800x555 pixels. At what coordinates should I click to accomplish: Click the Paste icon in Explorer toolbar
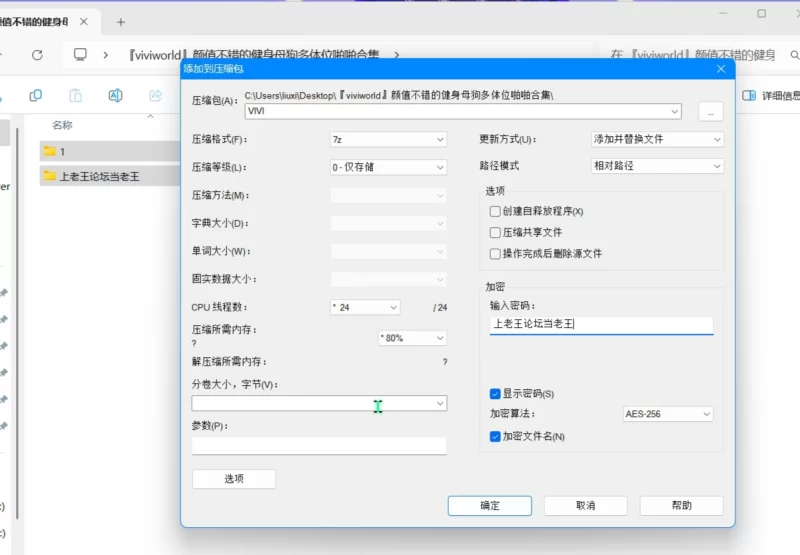(x=76, y=95)
